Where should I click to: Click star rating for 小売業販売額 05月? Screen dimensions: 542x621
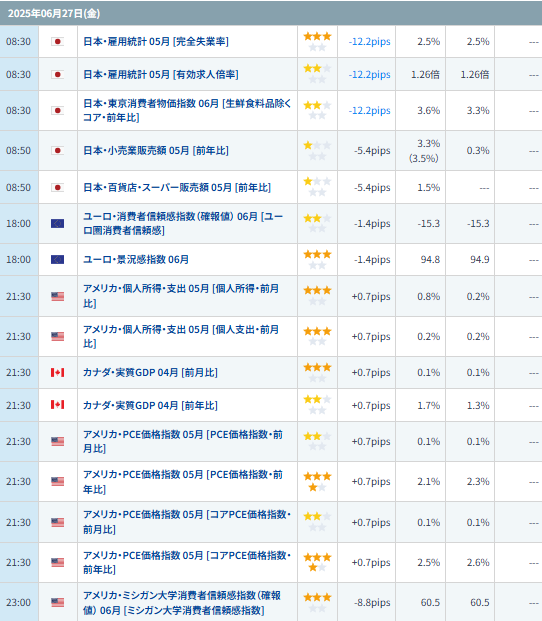(317, 150)
